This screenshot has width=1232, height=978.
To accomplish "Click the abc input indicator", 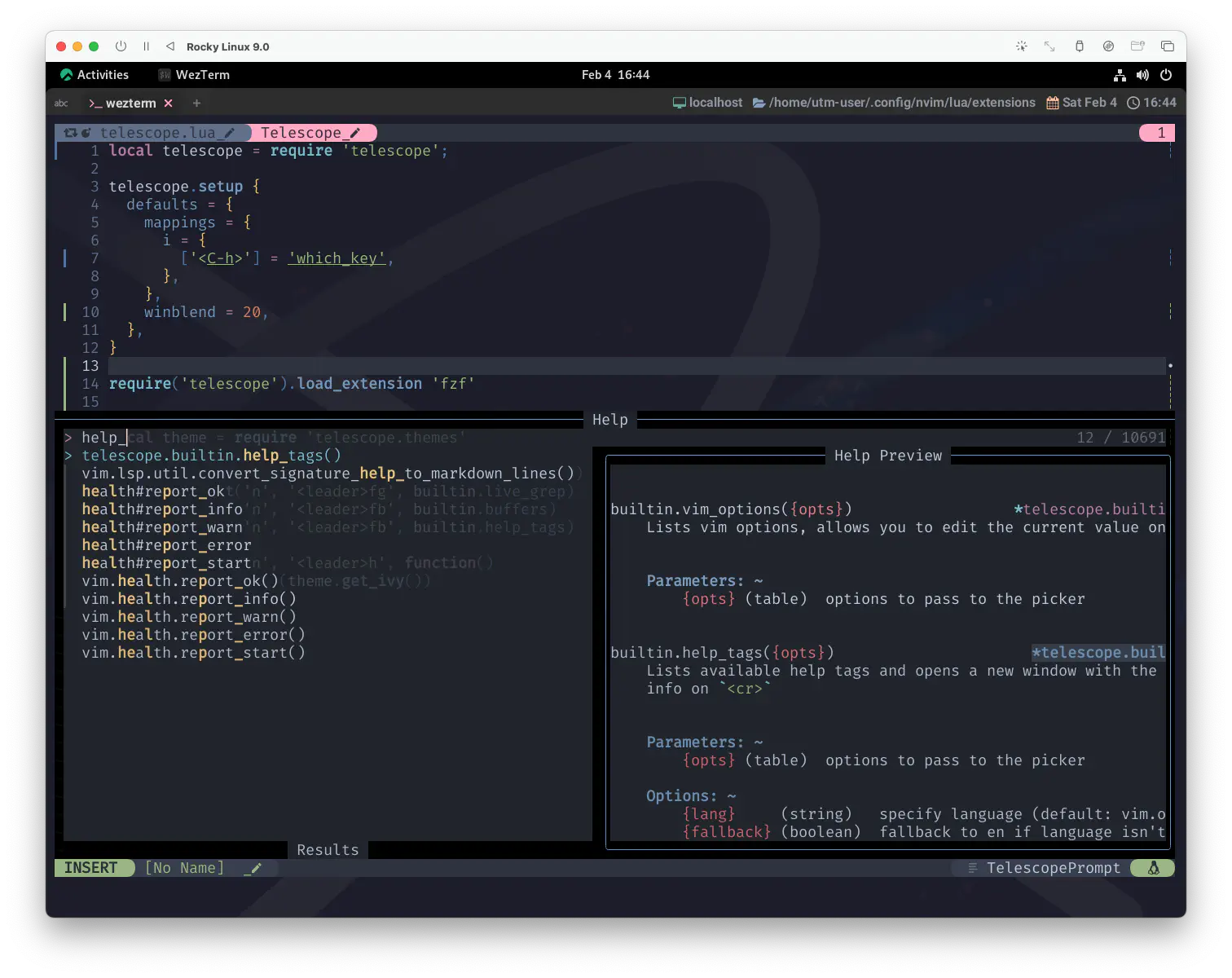I will pos(61,104).
